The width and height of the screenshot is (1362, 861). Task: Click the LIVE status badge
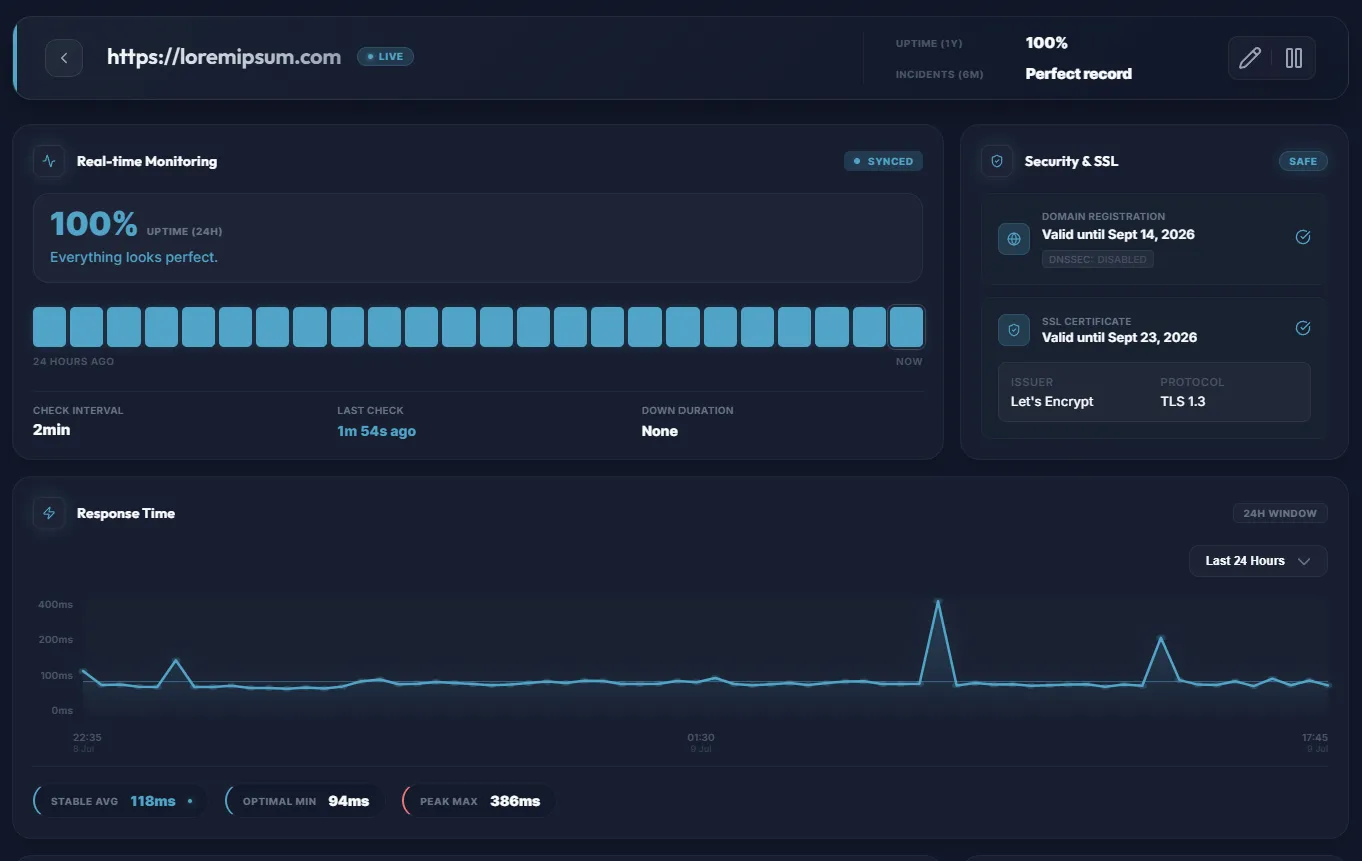click(385, 57)
